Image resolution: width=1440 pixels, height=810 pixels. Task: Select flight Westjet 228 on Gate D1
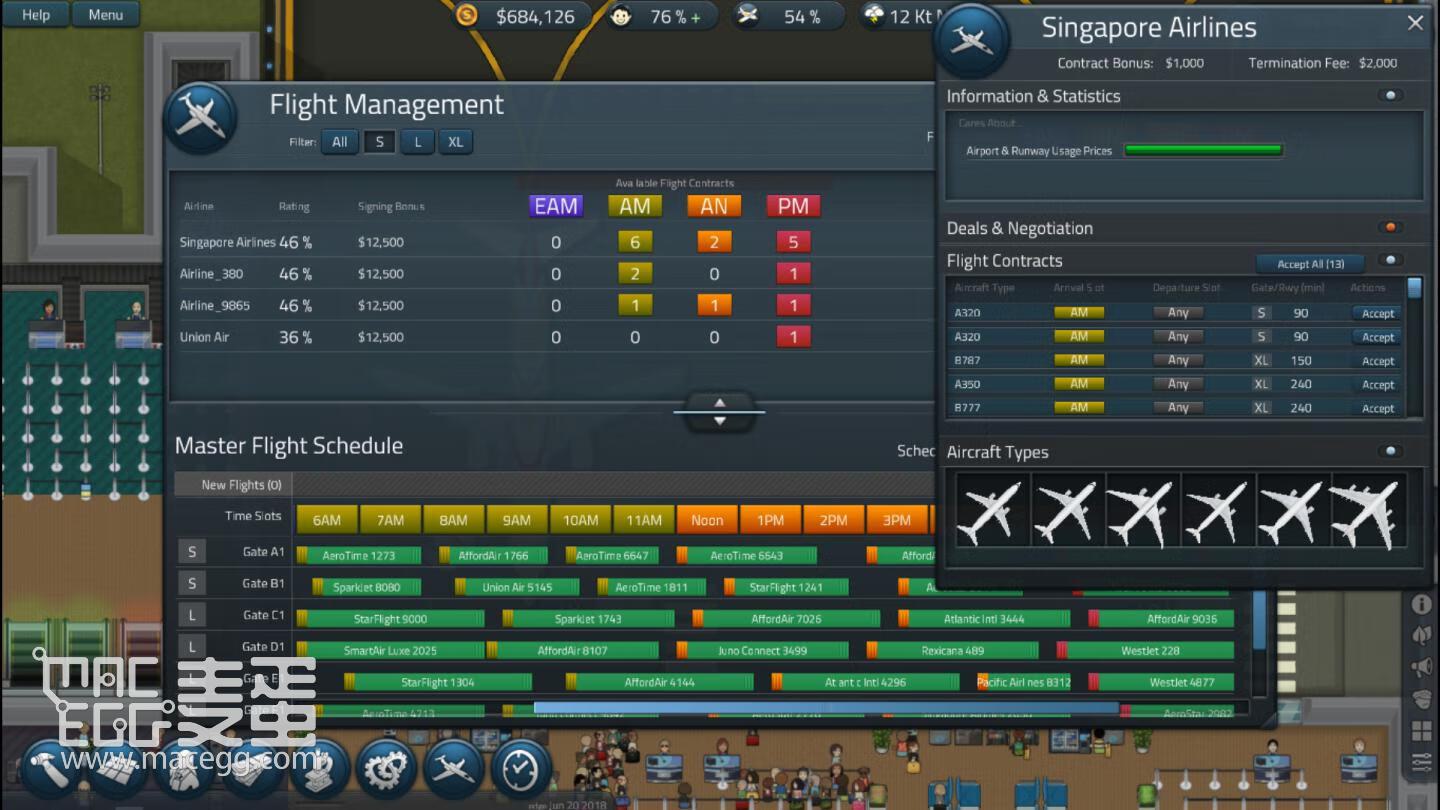click(1146, 651)
